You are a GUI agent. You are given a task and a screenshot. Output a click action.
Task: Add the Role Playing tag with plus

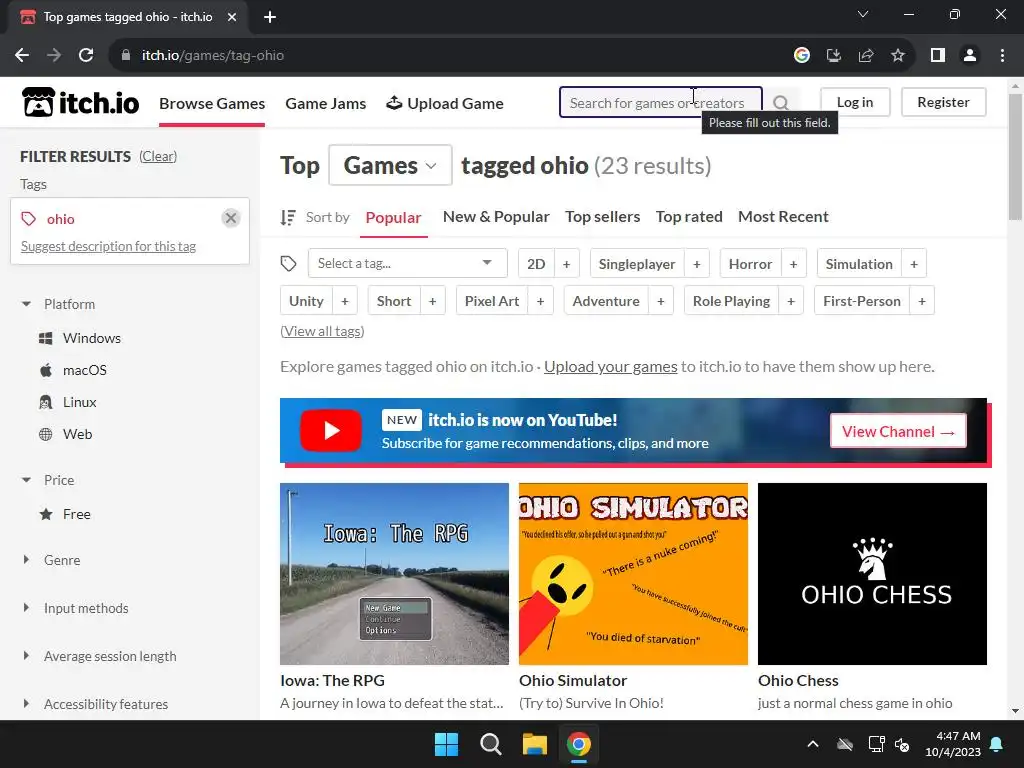(791, 301)
